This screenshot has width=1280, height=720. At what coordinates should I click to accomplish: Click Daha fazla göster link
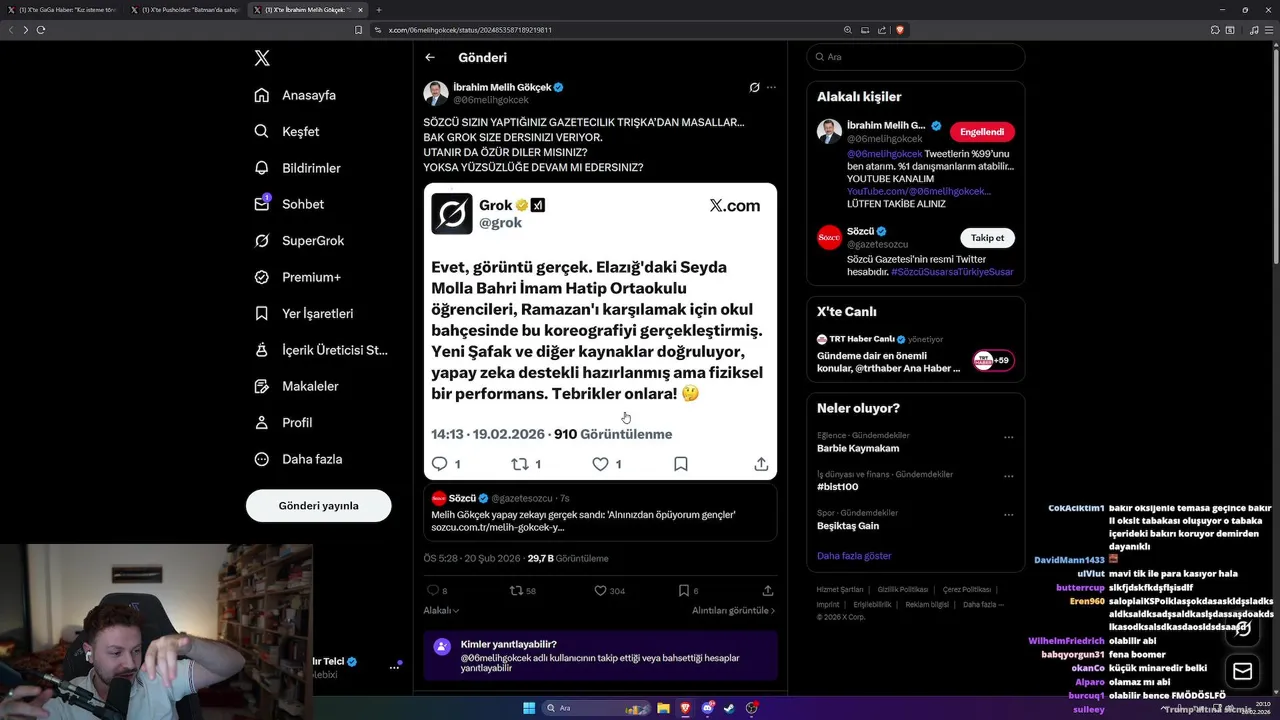[x=854, y=556]
